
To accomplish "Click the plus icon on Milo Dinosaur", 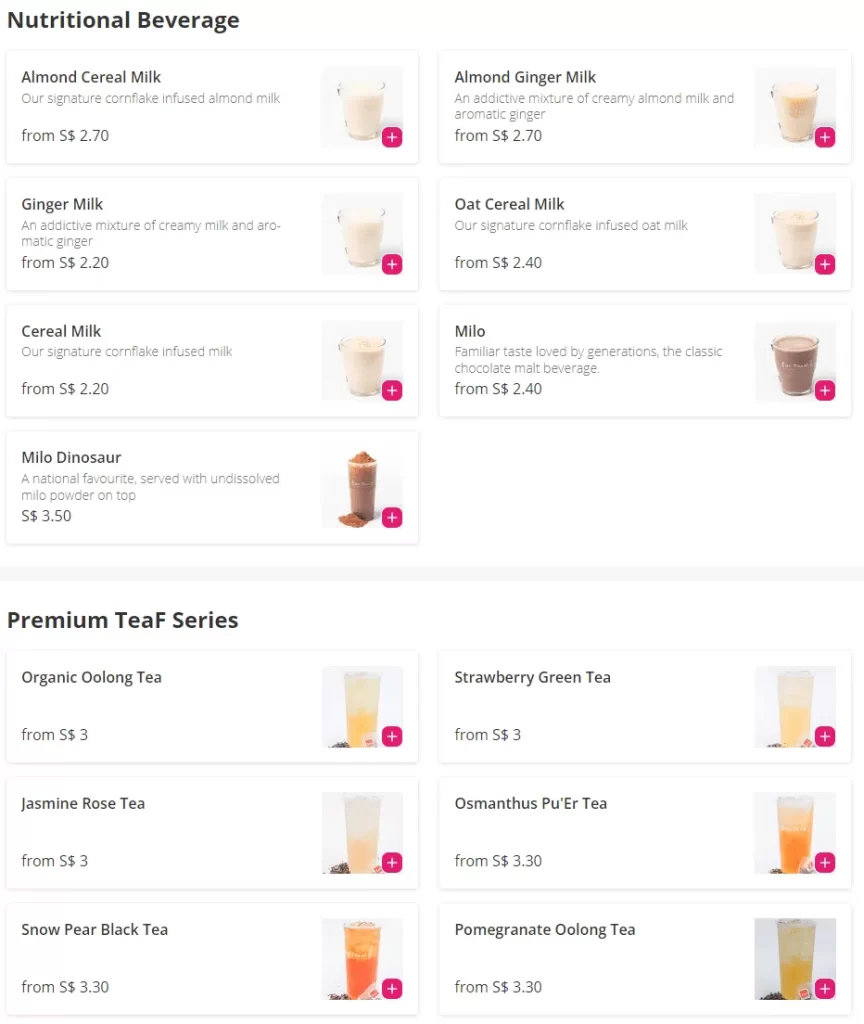I will (391, 518).
